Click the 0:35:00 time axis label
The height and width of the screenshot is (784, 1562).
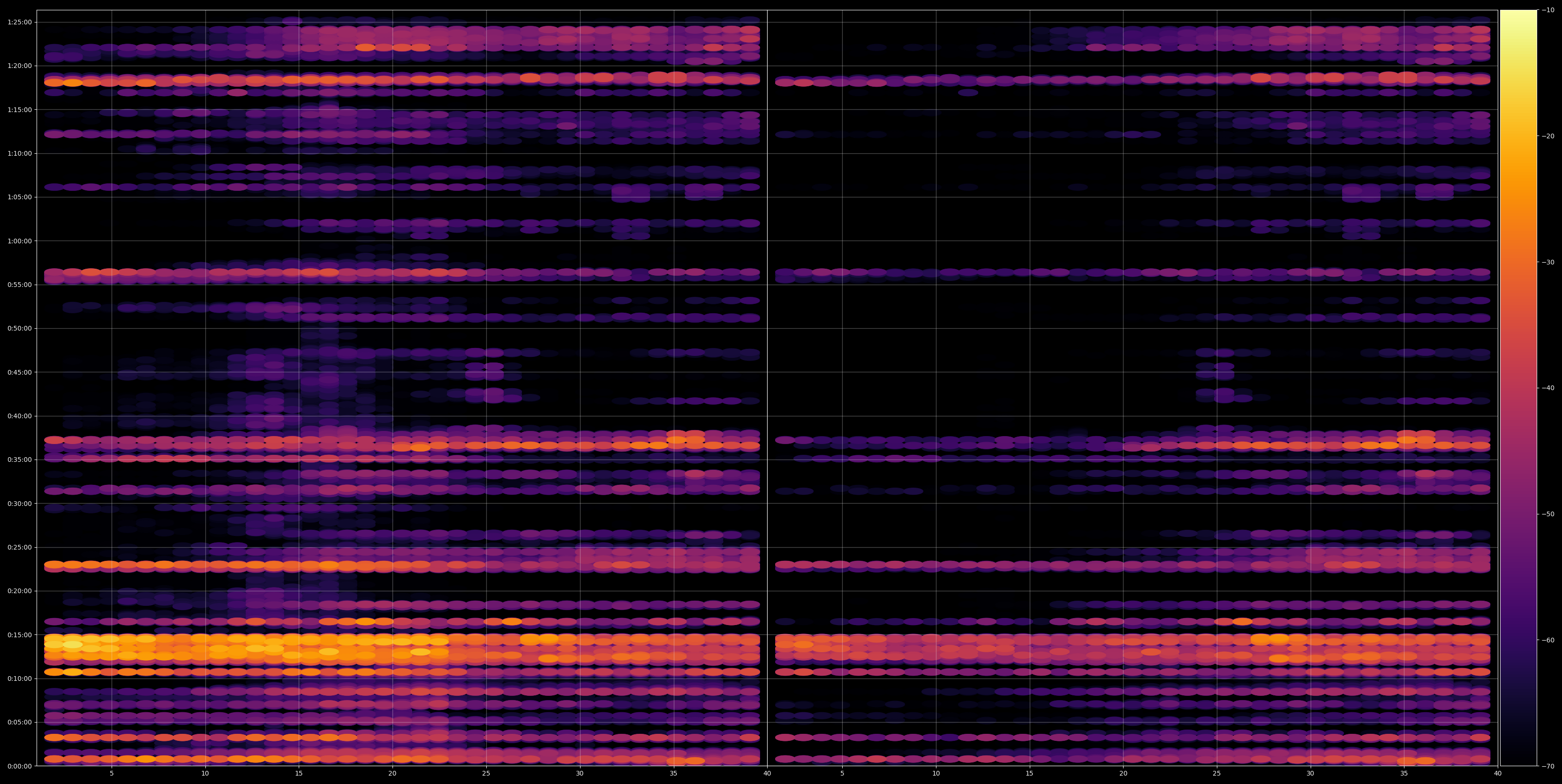[x=19, y=460]
